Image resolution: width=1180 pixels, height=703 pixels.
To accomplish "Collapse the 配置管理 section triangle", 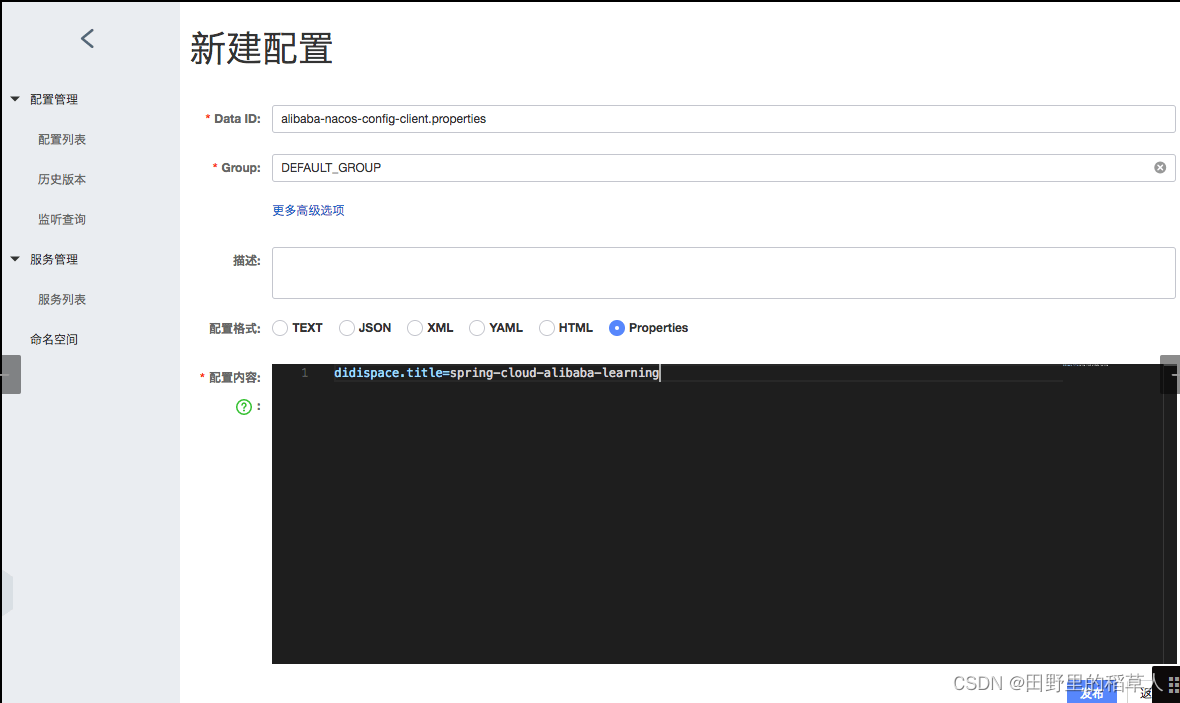I will (x=15, y=99).
